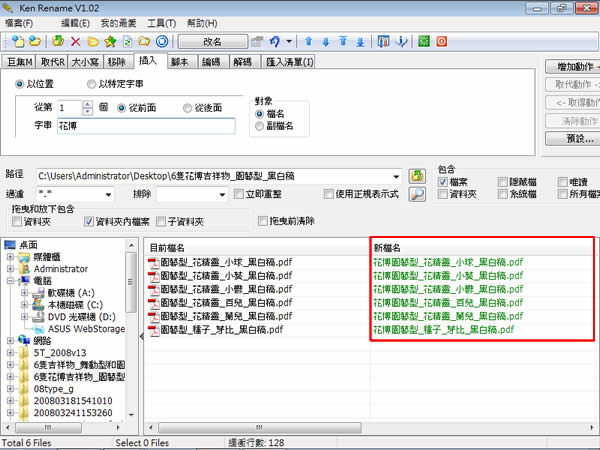Switch to the 取代R tab
Screen dimensions: 600x450
point(51,62)
